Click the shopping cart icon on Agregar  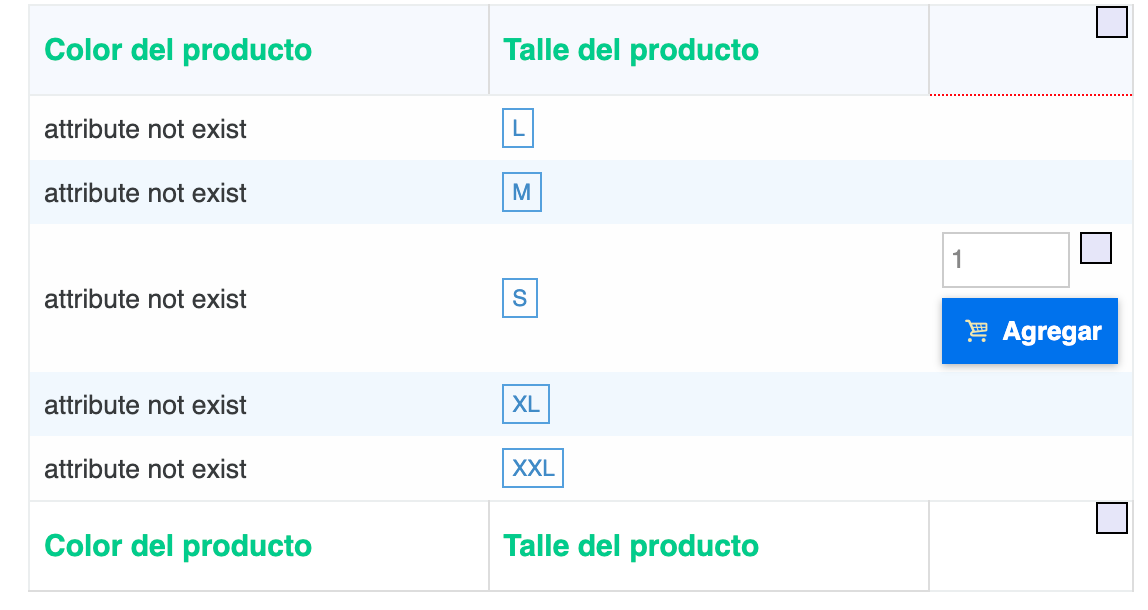976,331
